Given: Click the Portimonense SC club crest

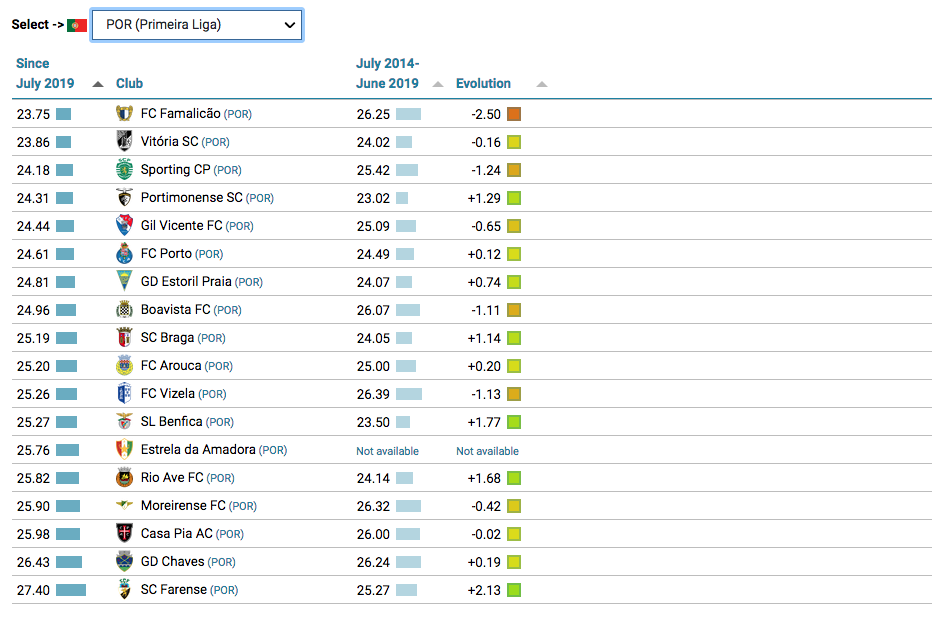Looking at the screenshot, I should 124,198.
